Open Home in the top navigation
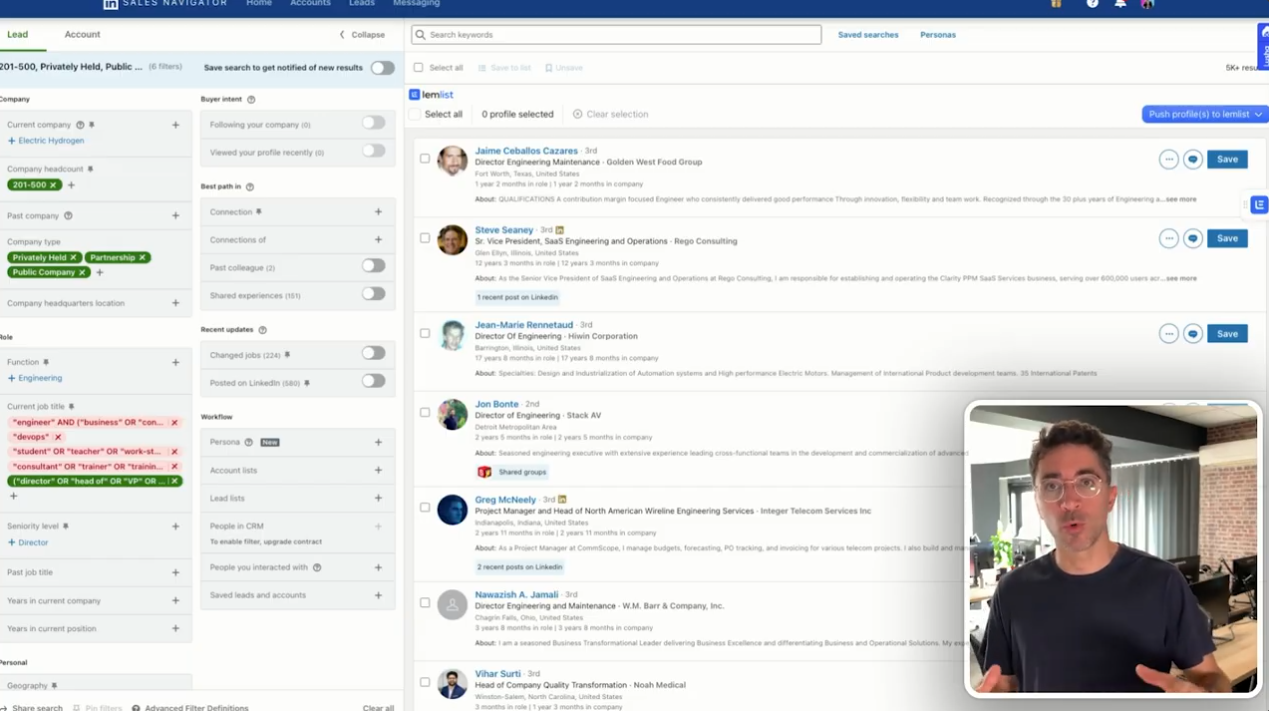The width and height of the screenshot is (1269, 711). click(259, 4)
